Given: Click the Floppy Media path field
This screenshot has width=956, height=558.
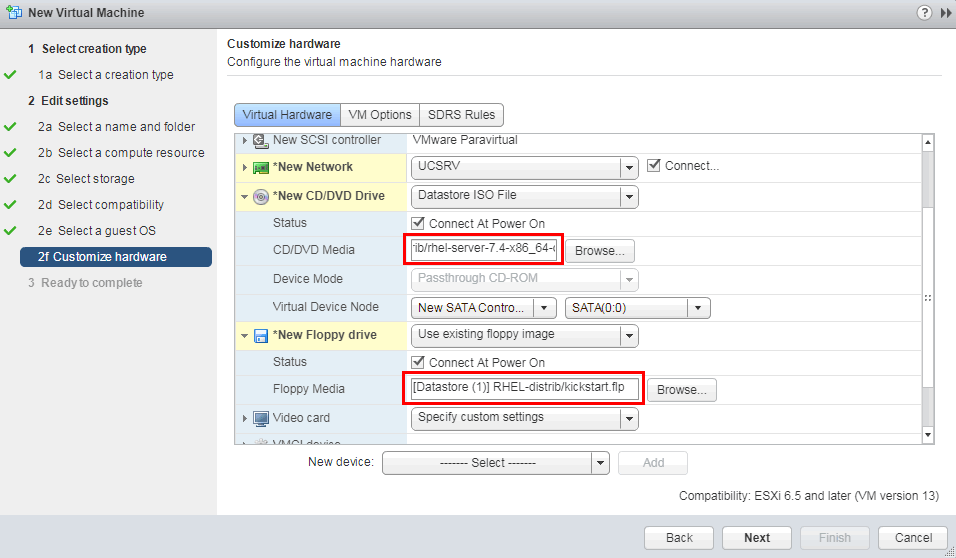Looking at the screenshot, I should 524,388.
